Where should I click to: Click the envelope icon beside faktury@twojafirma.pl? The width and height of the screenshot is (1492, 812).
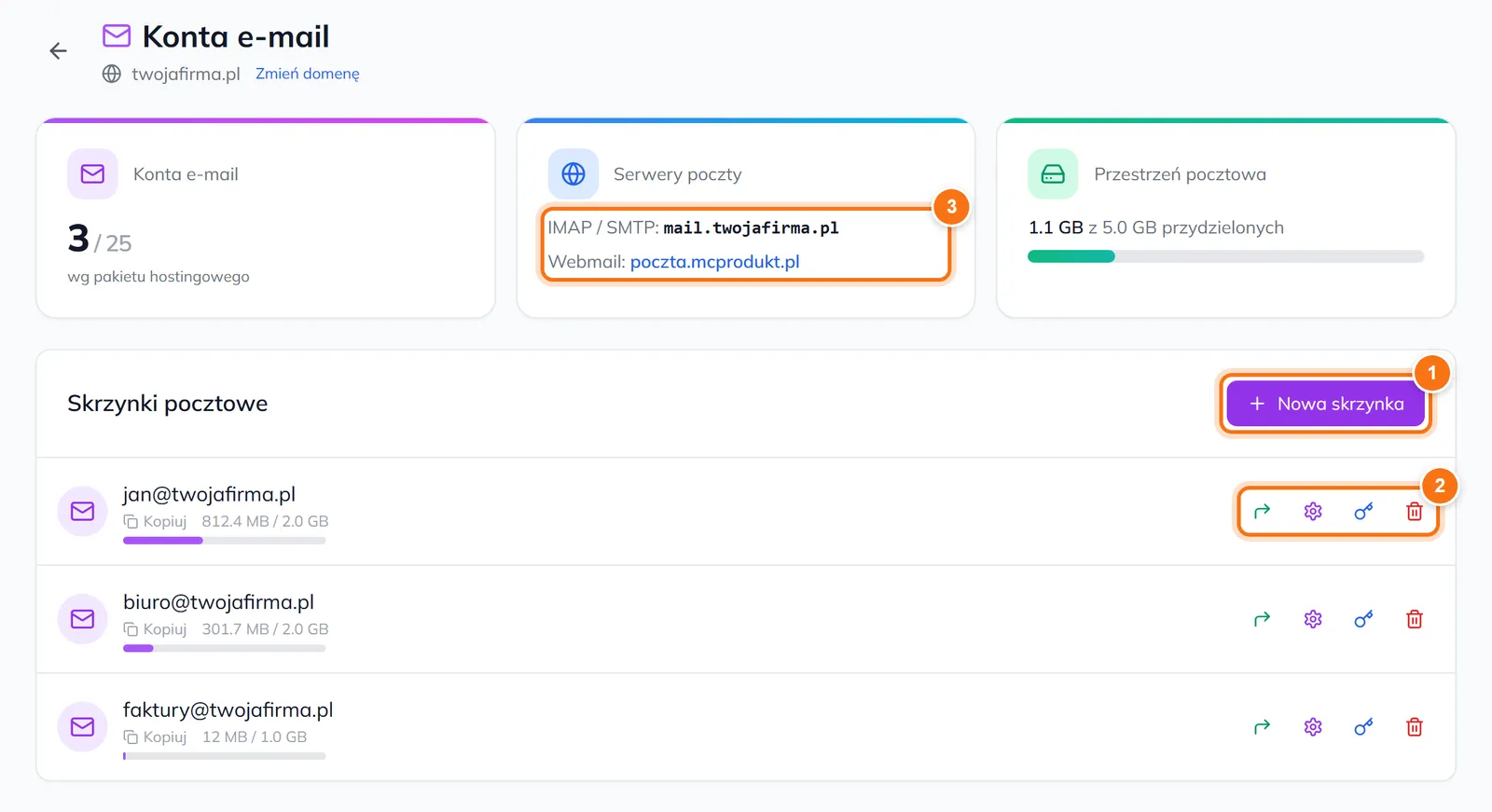click(x=83, y=727)
